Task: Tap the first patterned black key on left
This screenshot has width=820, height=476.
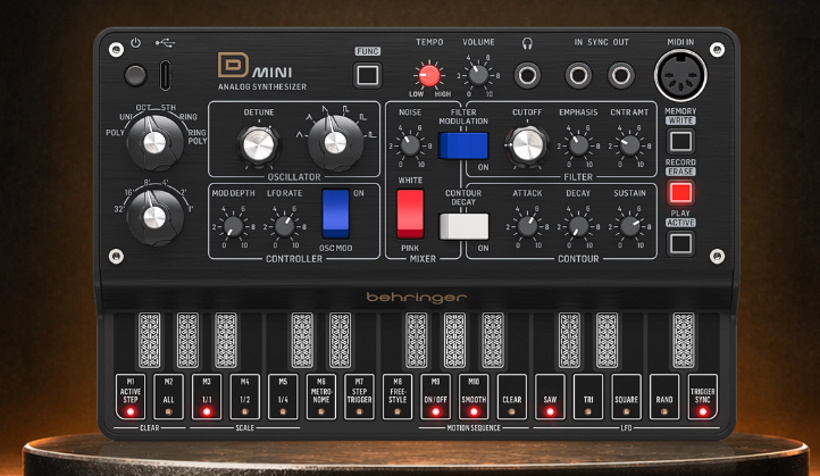Action: click(x=149, y=340)
